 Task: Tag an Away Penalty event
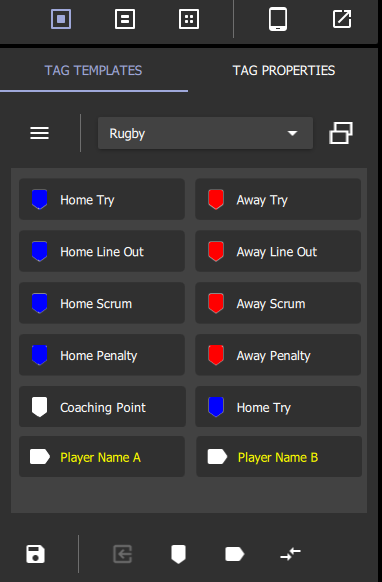tap(278, 355)
